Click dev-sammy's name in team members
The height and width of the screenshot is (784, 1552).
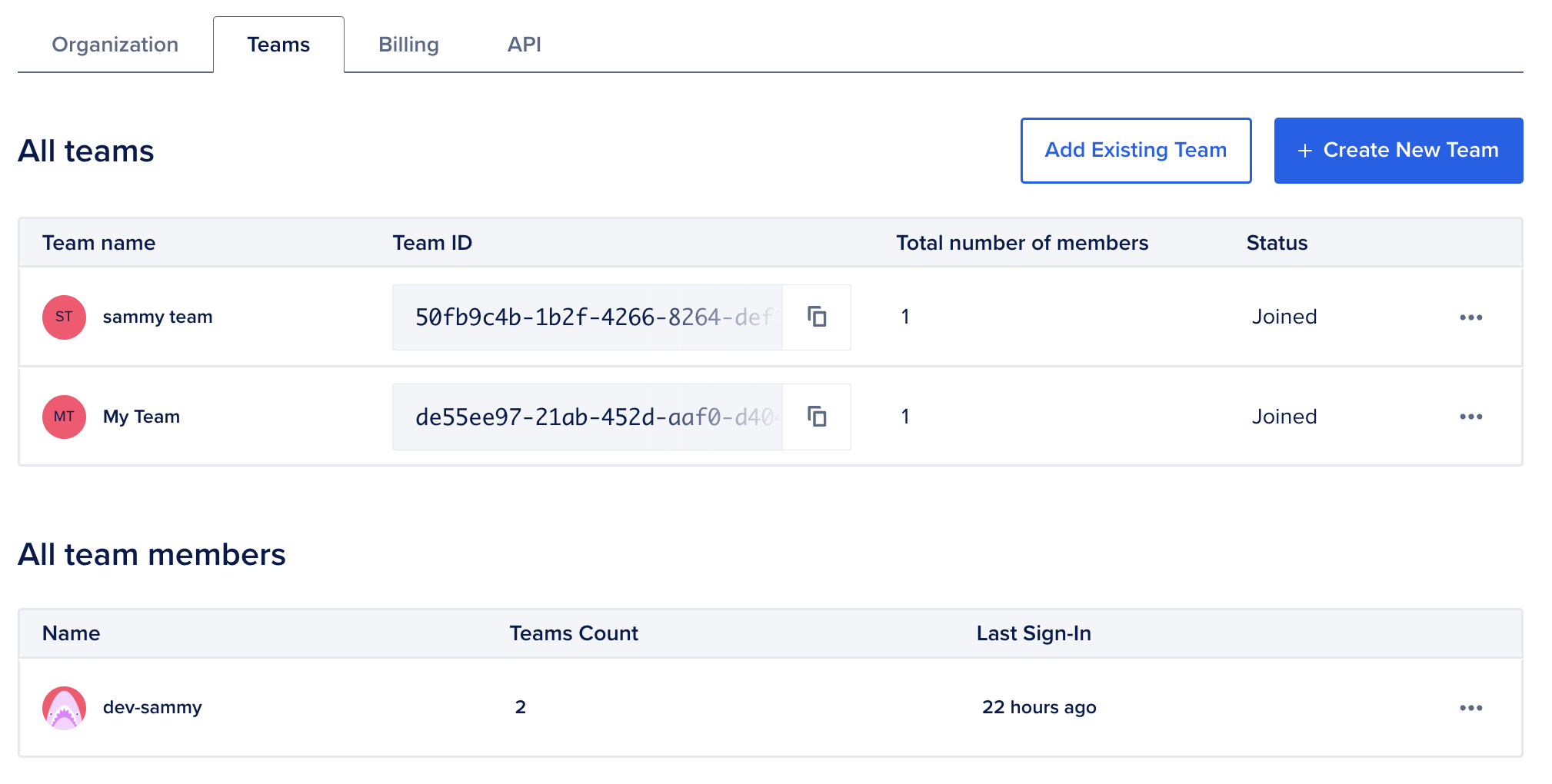pos(152,707)
